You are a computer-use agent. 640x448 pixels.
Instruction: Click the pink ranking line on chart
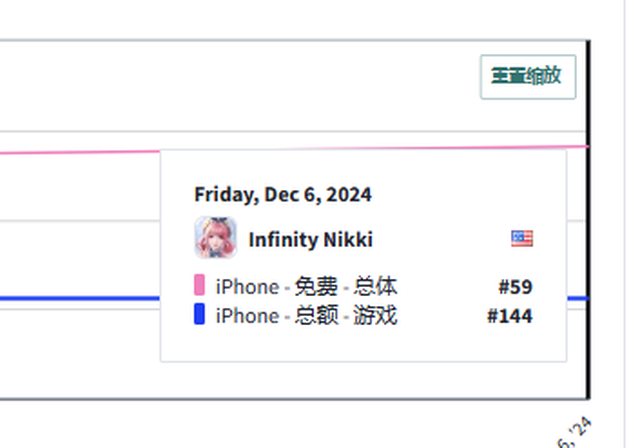[x=80, y=152]
